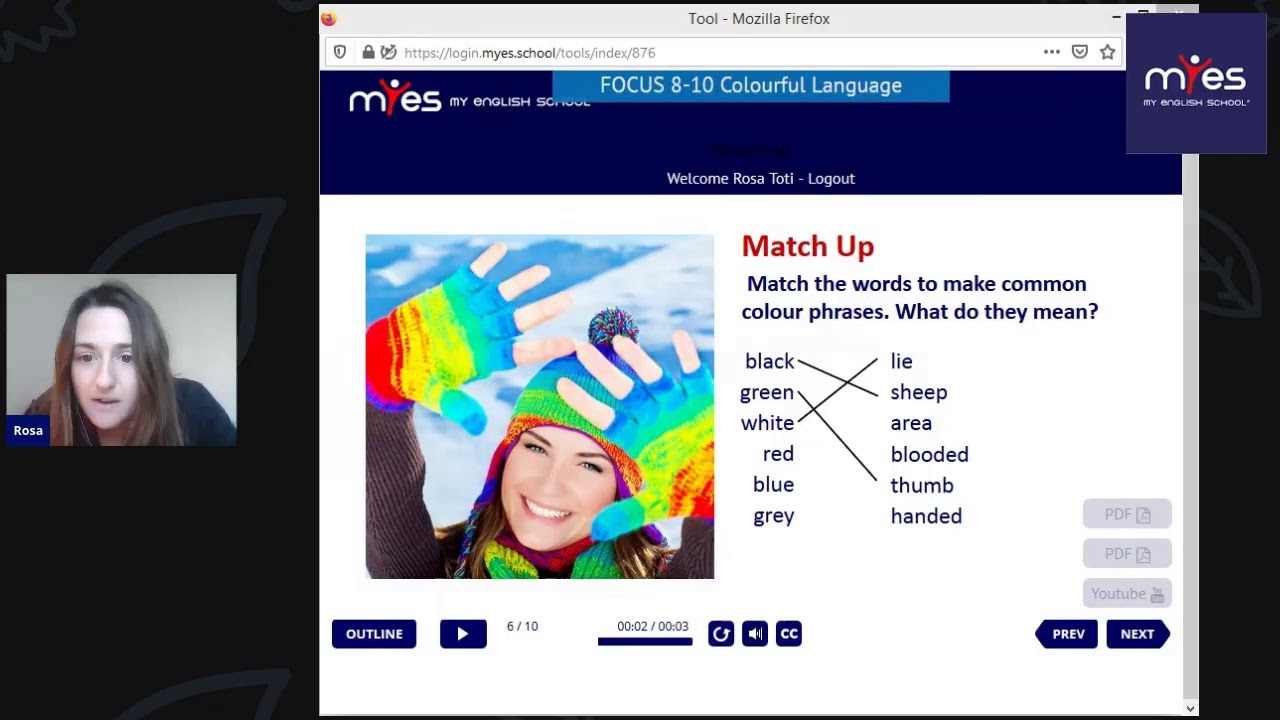1280x720 pixels.
Task: Click the word 'red' in the left column
Action: [778, 454]
